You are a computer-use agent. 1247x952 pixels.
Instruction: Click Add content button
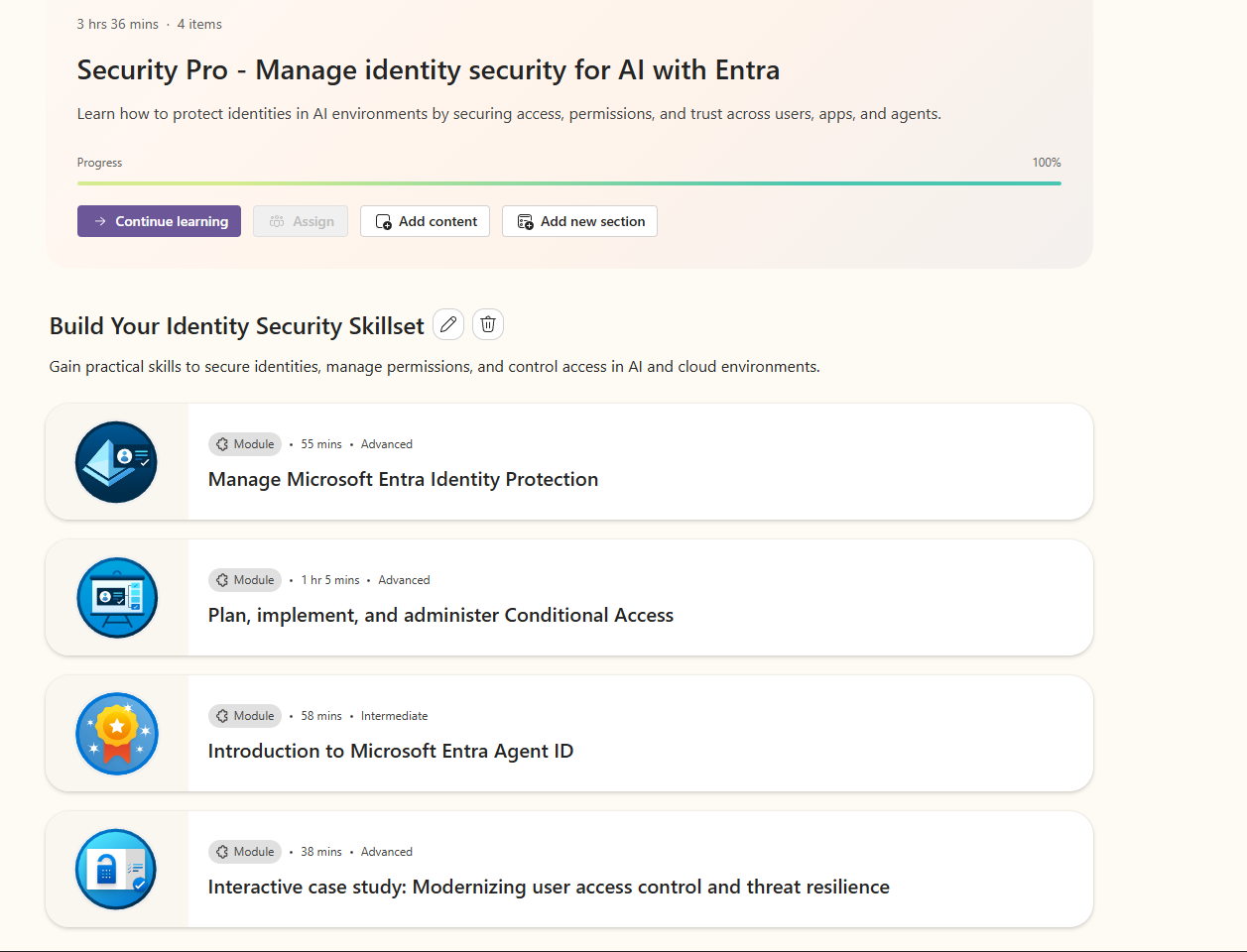click(x=425, y=221)
